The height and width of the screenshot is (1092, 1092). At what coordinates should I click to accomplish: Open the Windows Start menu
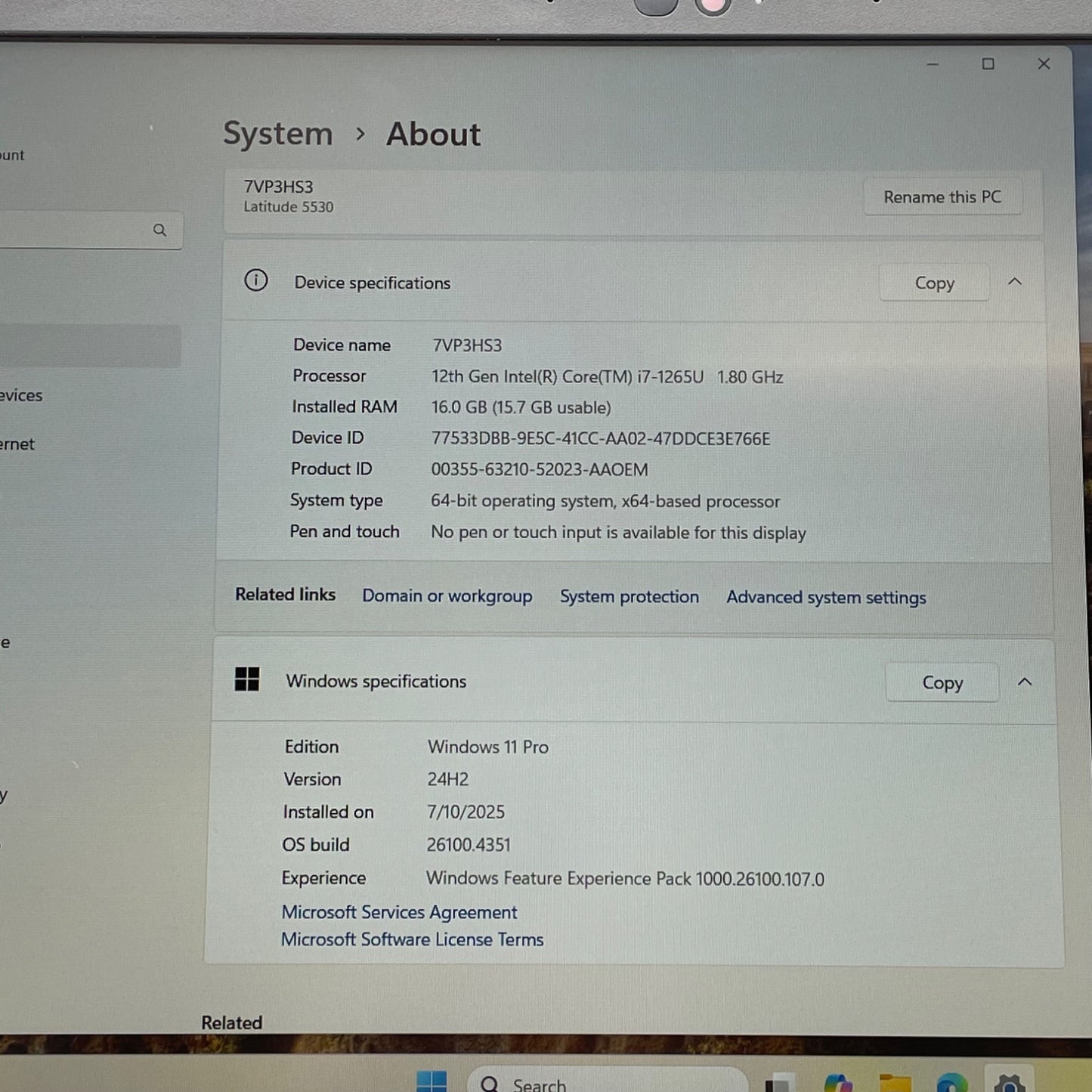pyautogui.click(x=432, y=1081)
